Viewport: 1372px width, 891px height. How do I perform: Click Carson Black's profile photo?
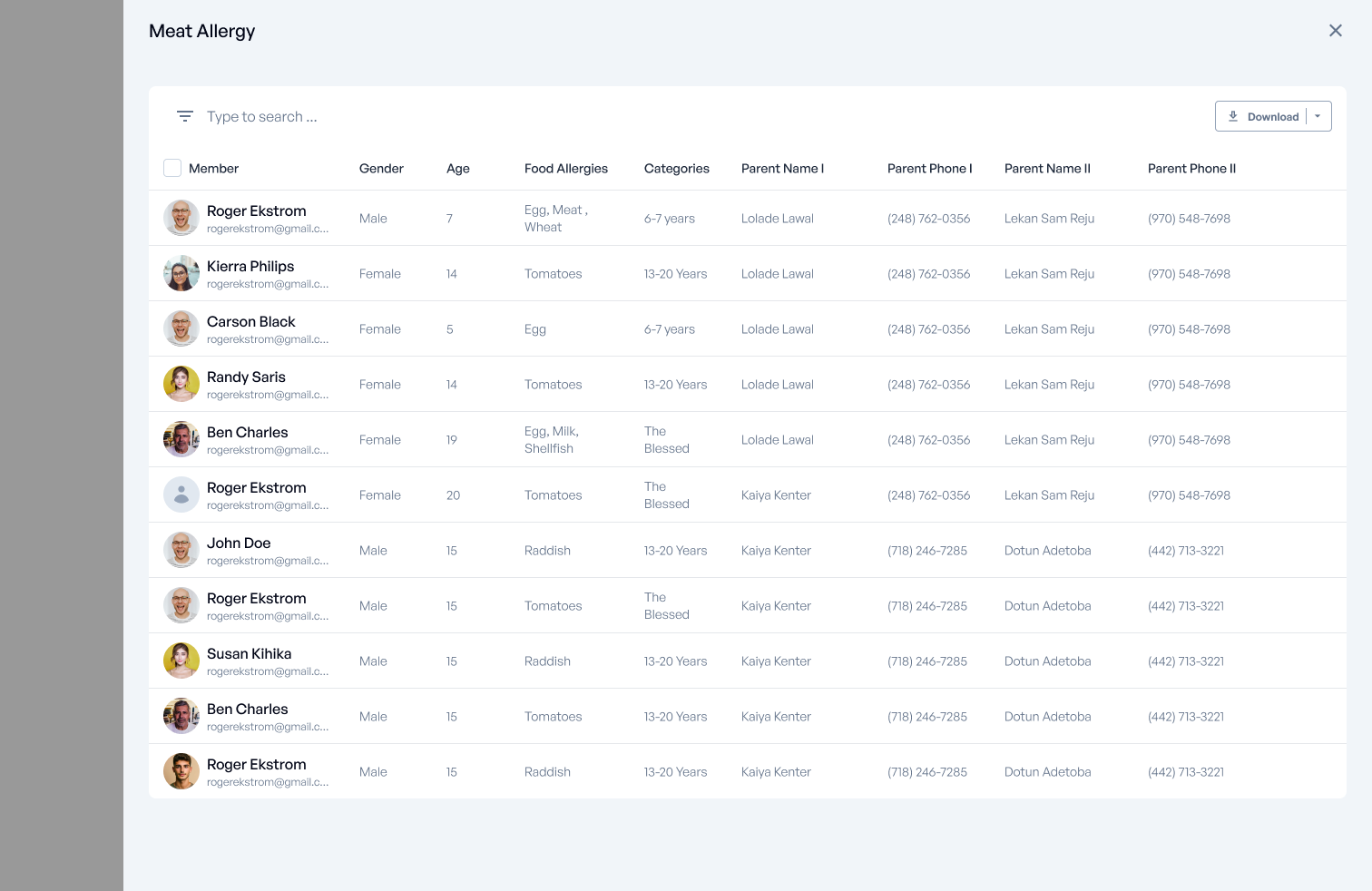tap(181, 328)
